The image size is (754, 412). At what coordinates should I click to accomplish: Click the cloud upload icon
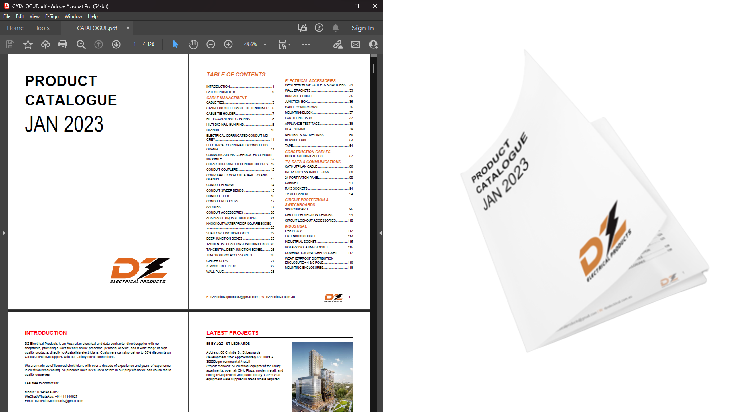[45, 45]
